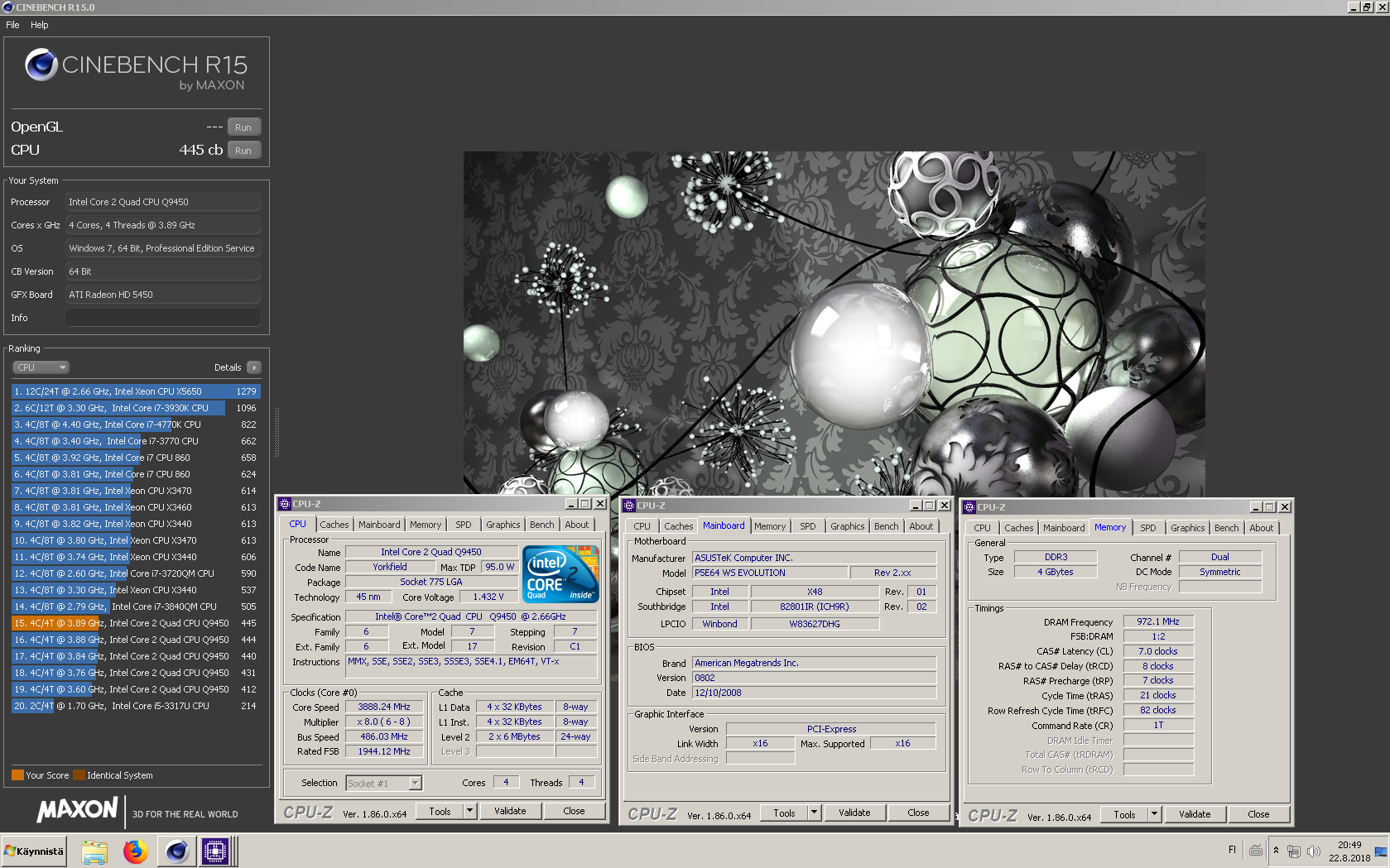1390x868 pixels.
Task: Click the title bar icon of the CPU tab CPU-Z window
Action: click(285, 504)
